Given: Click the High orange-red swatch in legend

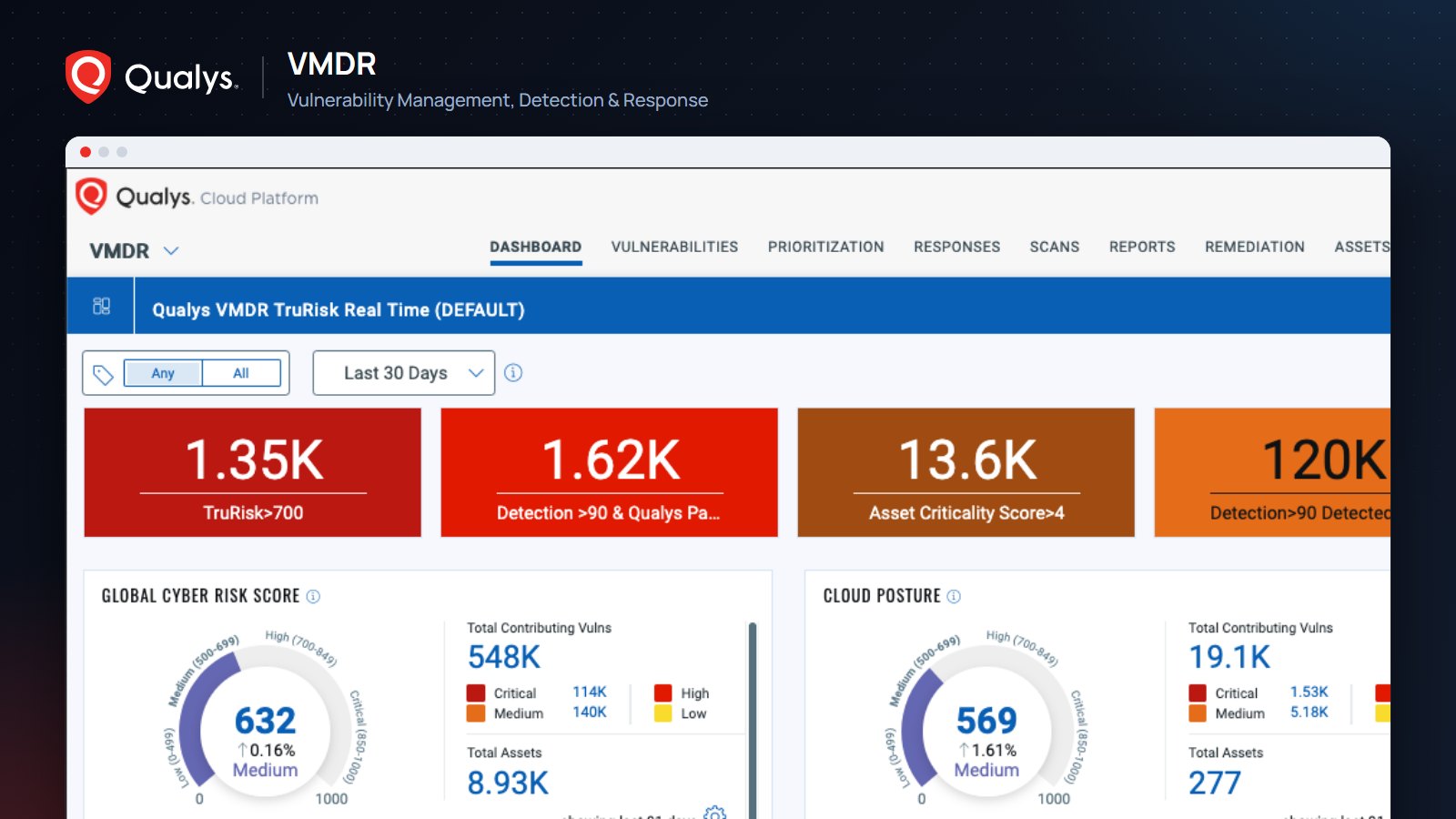Looking at the screenshot, I should click(x=662, y=693).
